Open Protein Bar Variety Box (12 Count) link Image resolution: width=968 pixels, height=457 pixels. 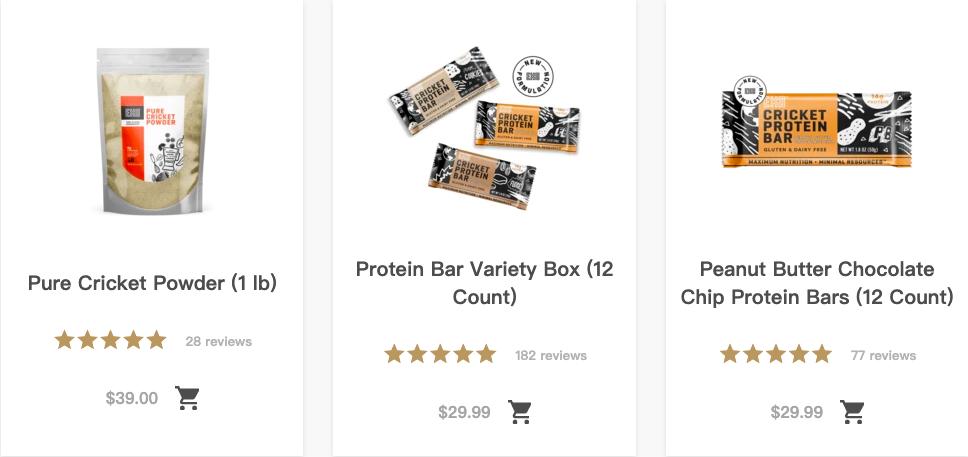pos(484,283)
